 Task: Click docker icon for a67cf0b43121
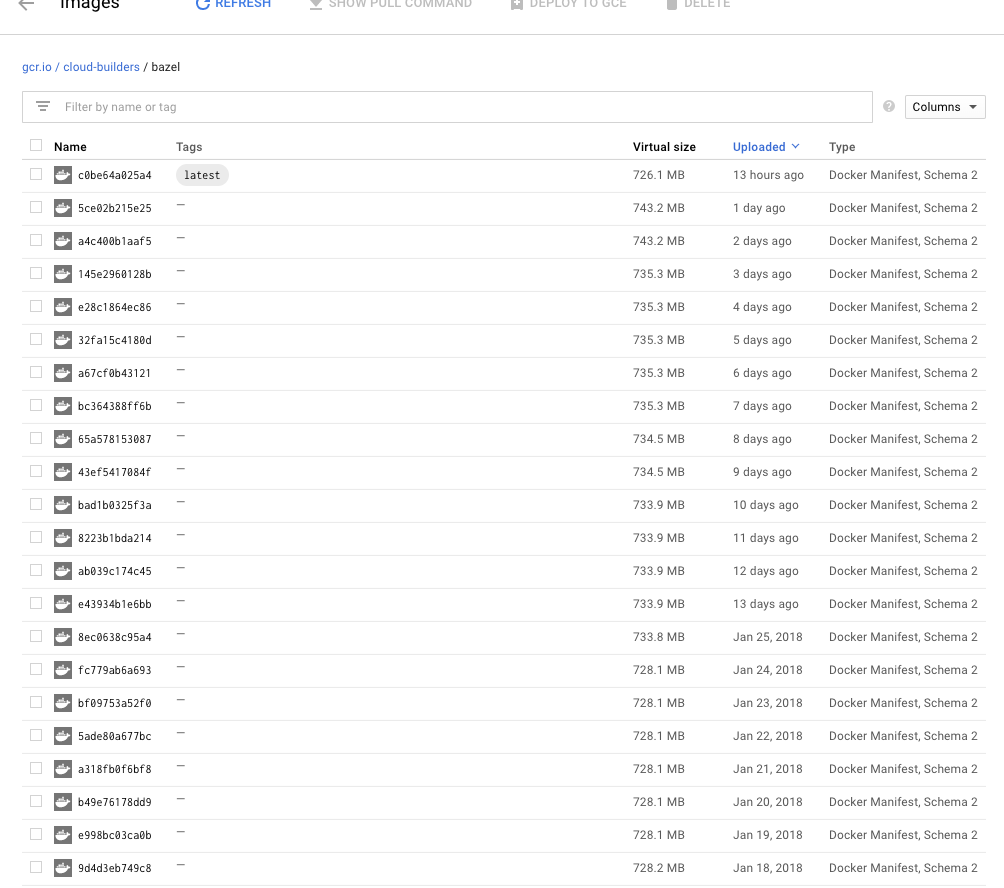click(63, 373)
